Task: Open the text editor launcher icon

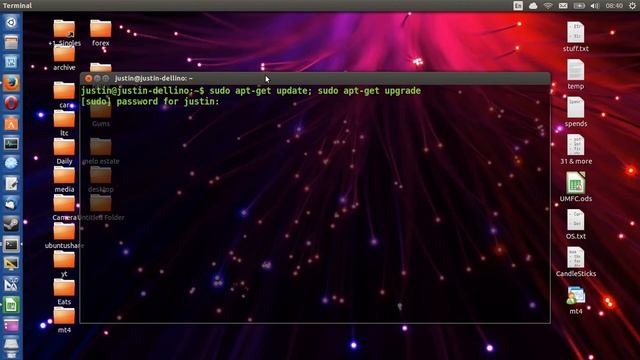Action: point(11,184)
